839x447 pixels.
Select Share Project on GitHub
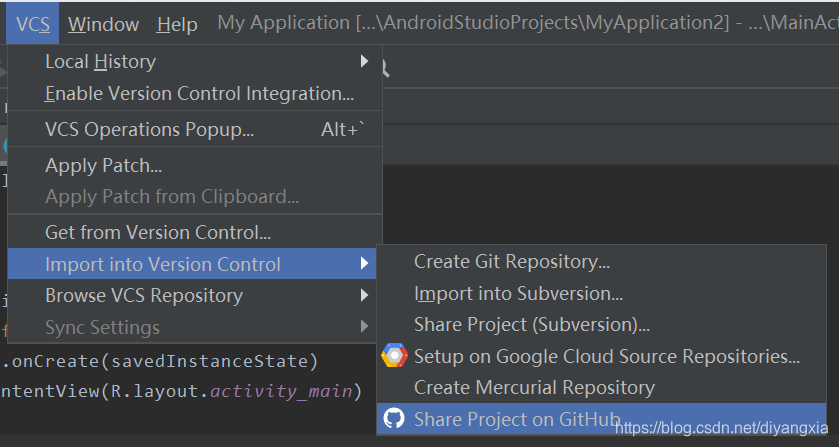[x=601, y=419]
